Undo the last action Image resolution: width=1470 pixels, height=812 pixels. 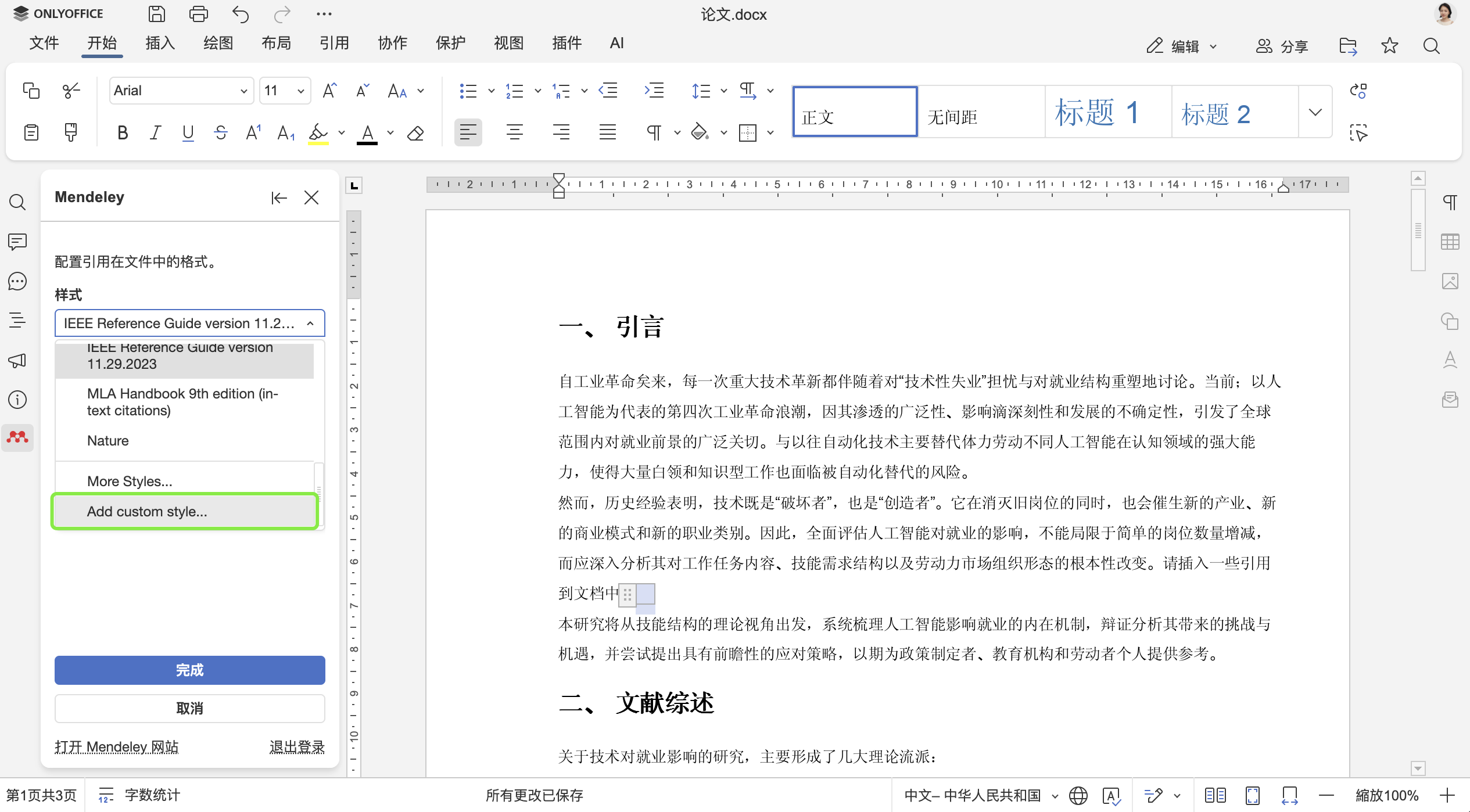click(x=241, y=14)
